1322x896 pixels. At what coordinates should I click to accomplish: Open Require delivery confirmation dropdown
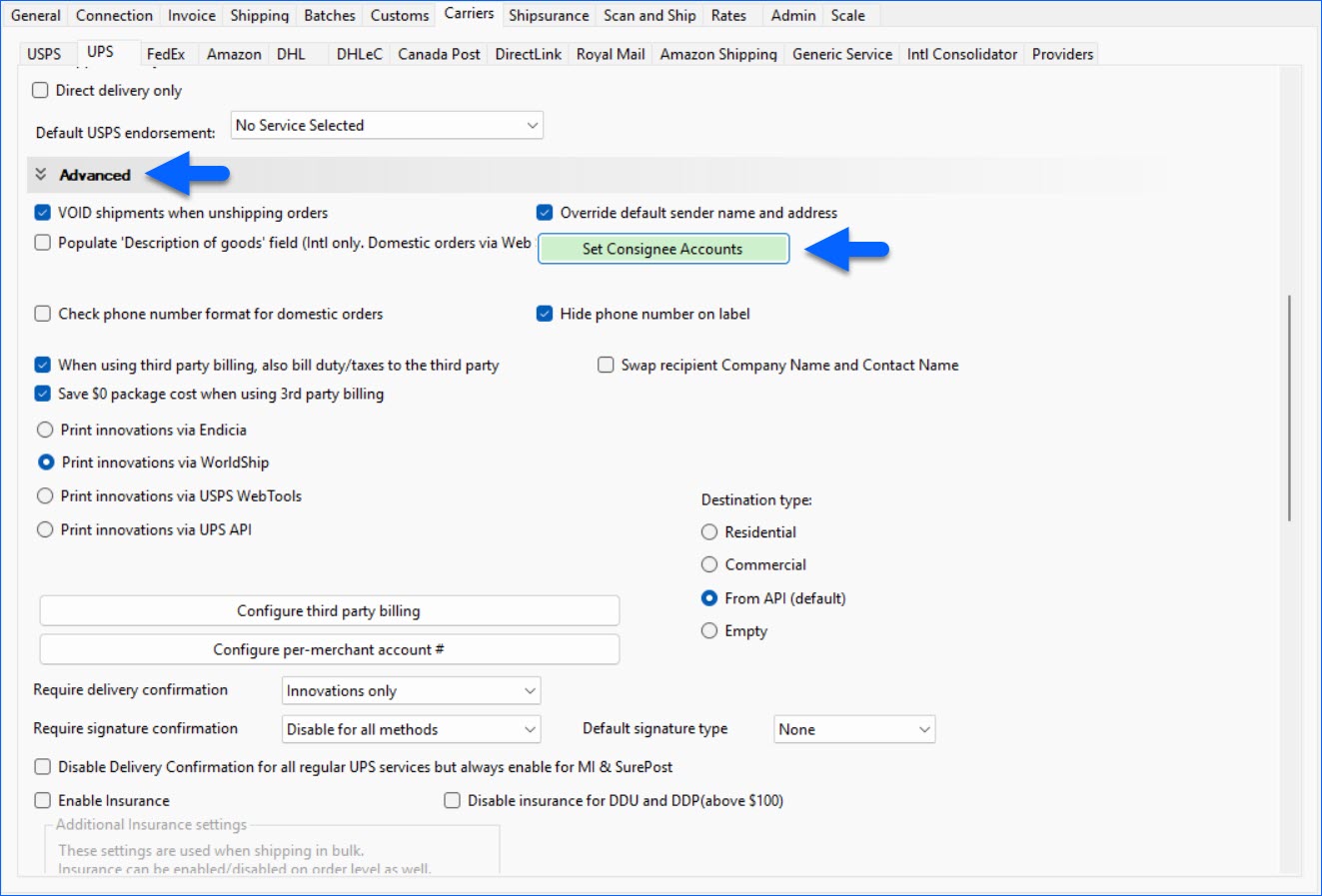(411, 691)
